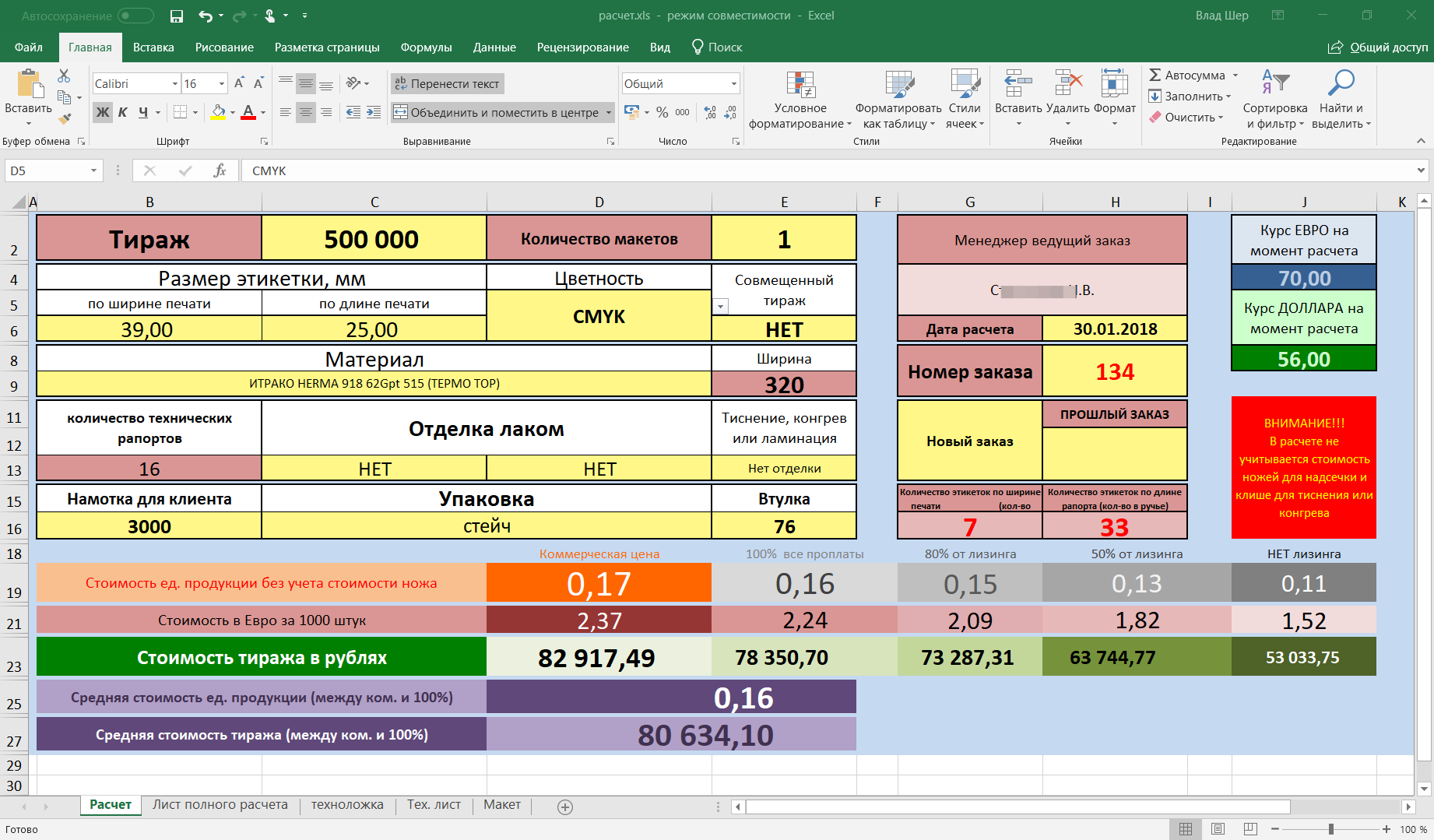This screenshot has width=1434, height=840.
Task: Expand the Name Box D5 dropdown
Action: [93, 170]
